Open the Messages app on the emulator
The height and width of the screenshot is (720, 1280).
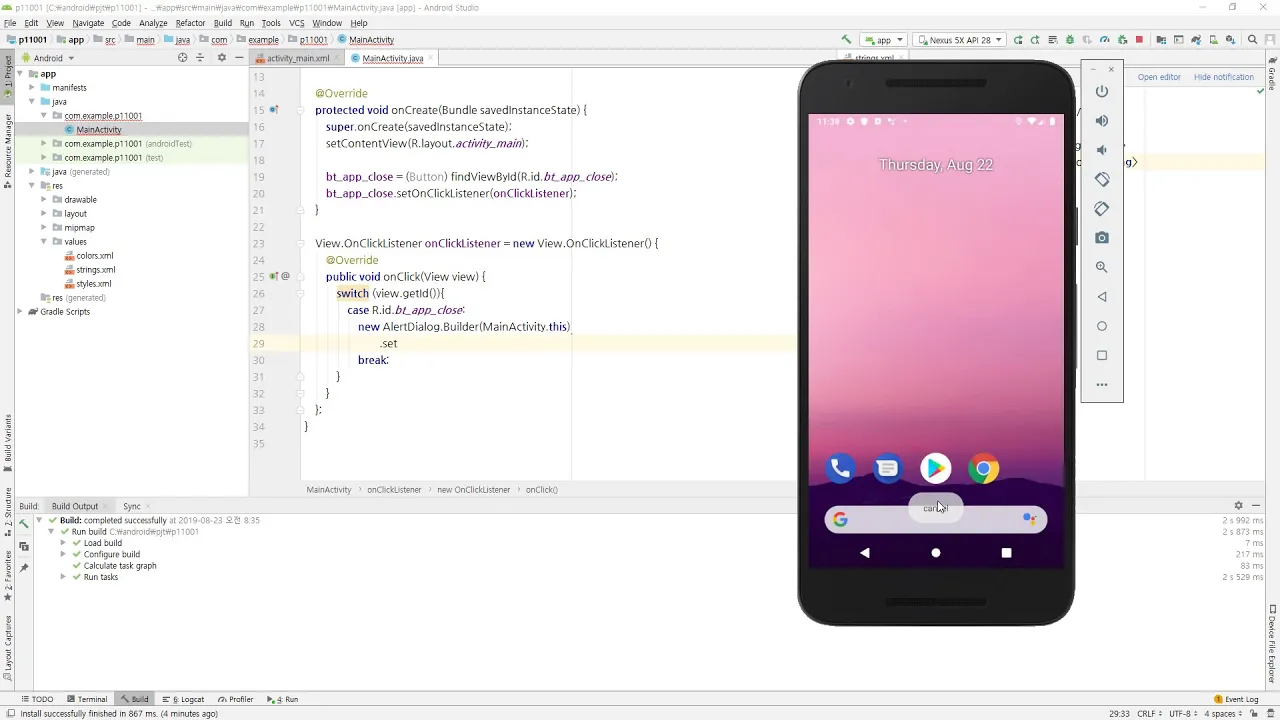(888, 468)
